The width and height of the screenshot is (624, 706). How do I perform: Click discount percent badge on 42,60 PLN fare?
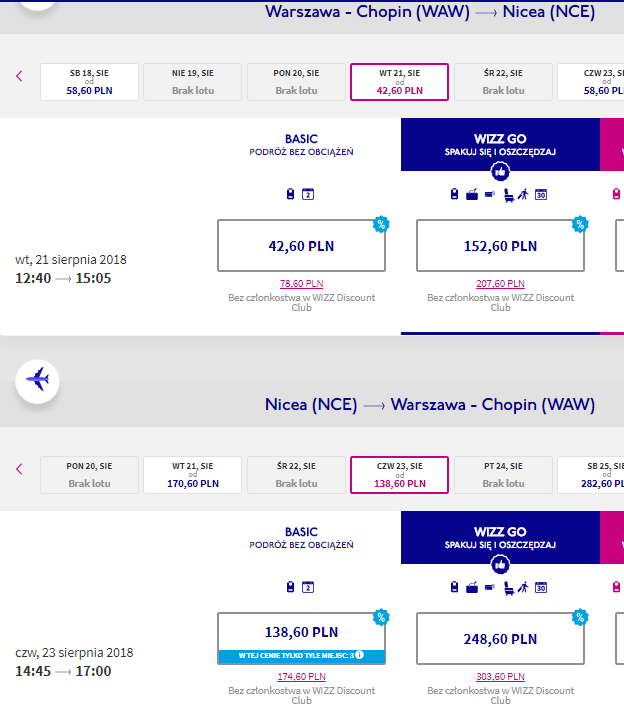(381, 224)
